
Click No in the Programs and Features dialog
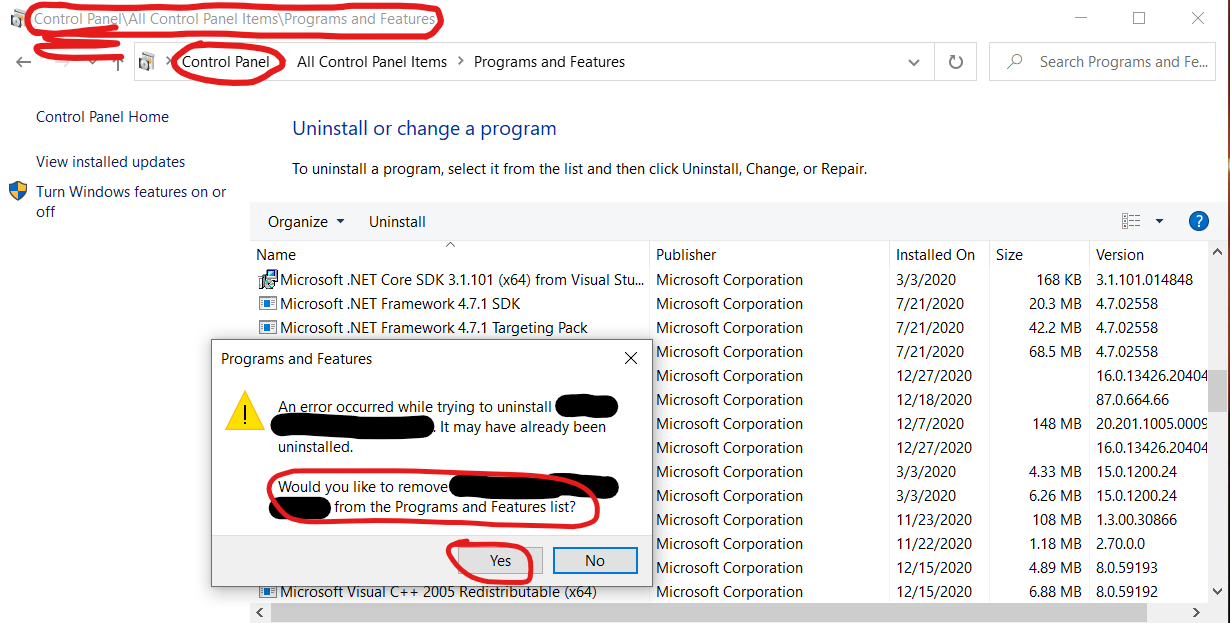pos(594,560)
